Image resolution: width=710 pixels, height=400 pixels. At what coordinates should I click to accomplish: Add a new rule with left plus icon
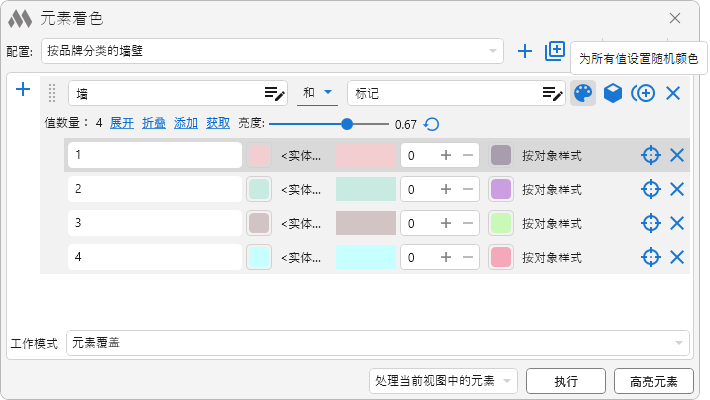click(x=23, y=90)
